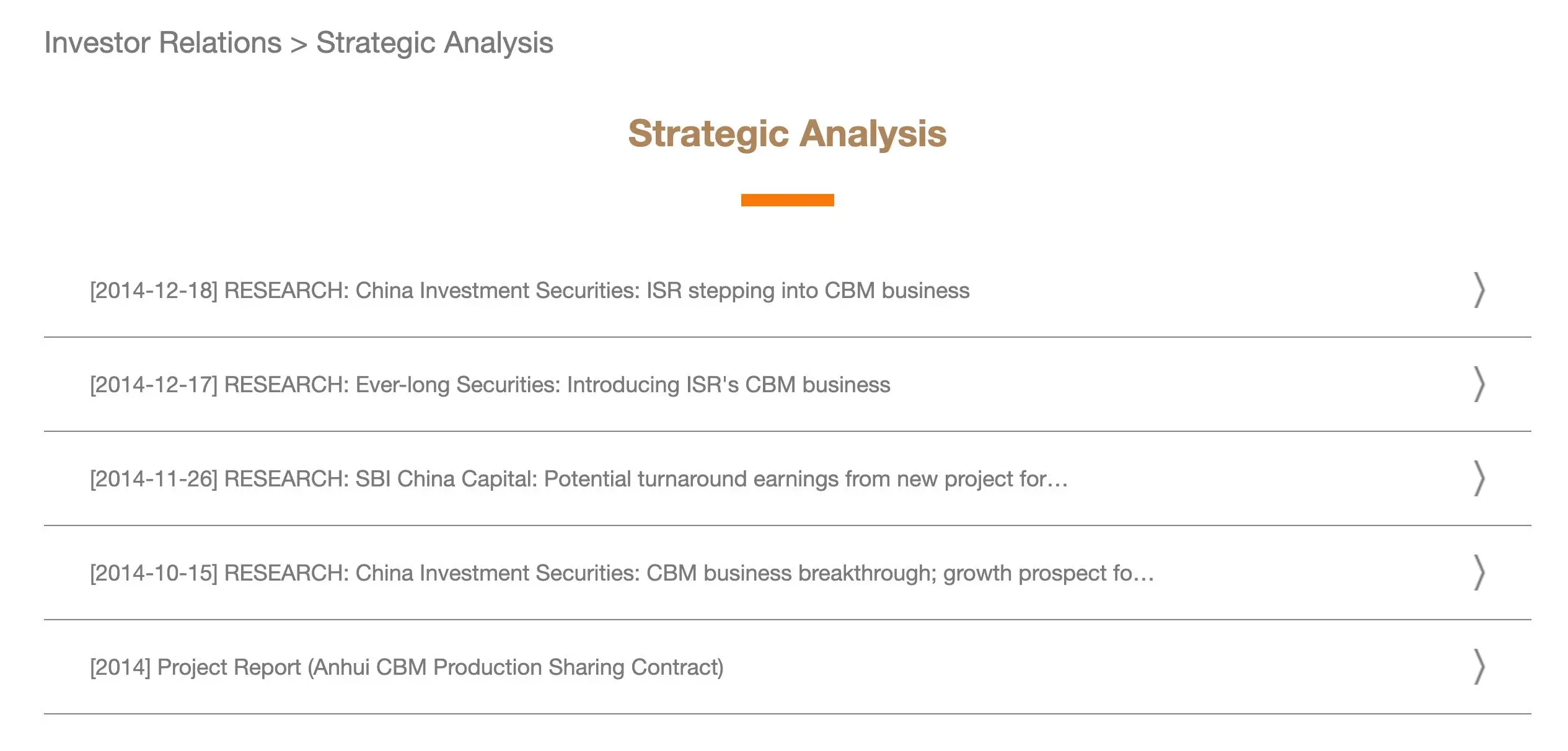Expand arrow for SBI China Capital report
The width and height of the screenshot is (1568, 751).
(x=1479, y=478)
